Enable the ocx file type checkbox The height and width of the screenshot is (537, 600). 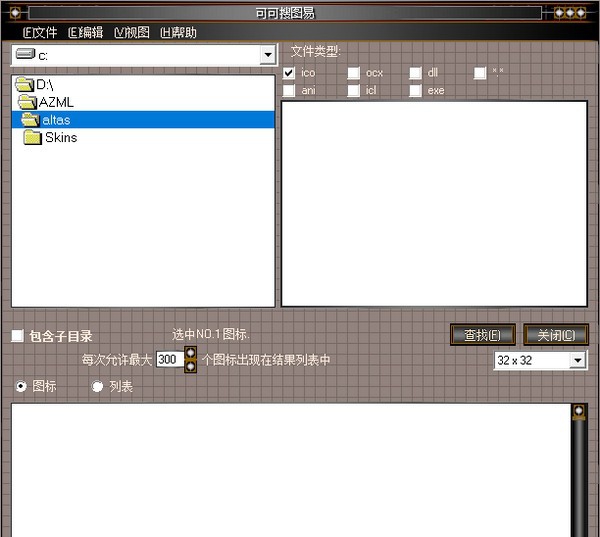(x=354, y=73)
